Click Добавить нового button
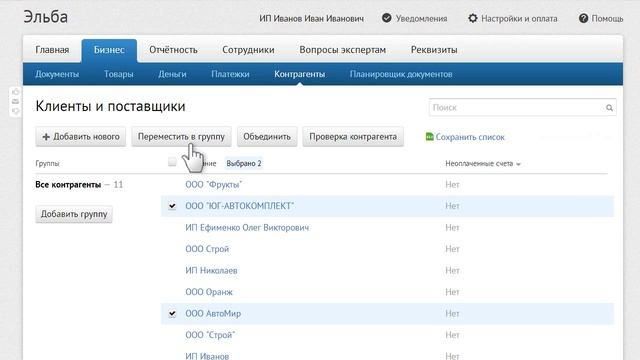640x360 pixels. [80, 137]
